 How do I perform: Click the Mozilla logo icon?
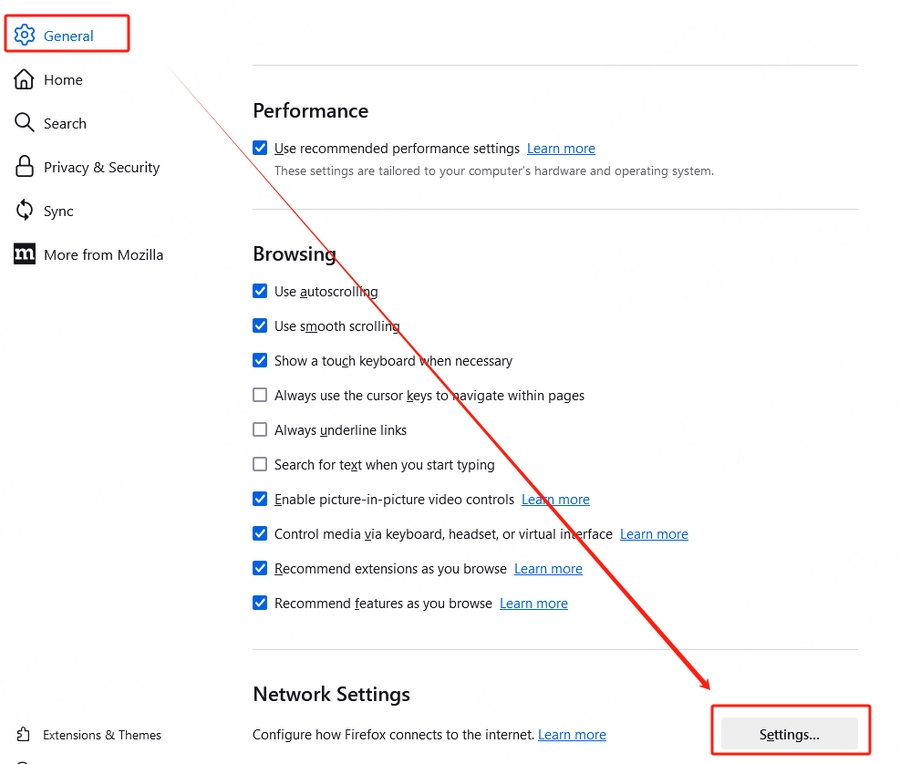[24, 254]
